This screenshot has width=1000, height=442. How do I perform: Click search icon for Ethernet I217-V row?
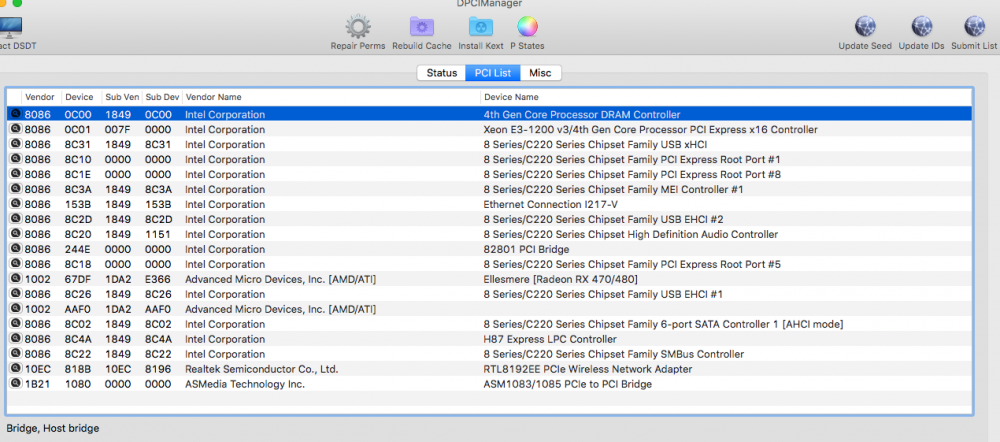15,204
